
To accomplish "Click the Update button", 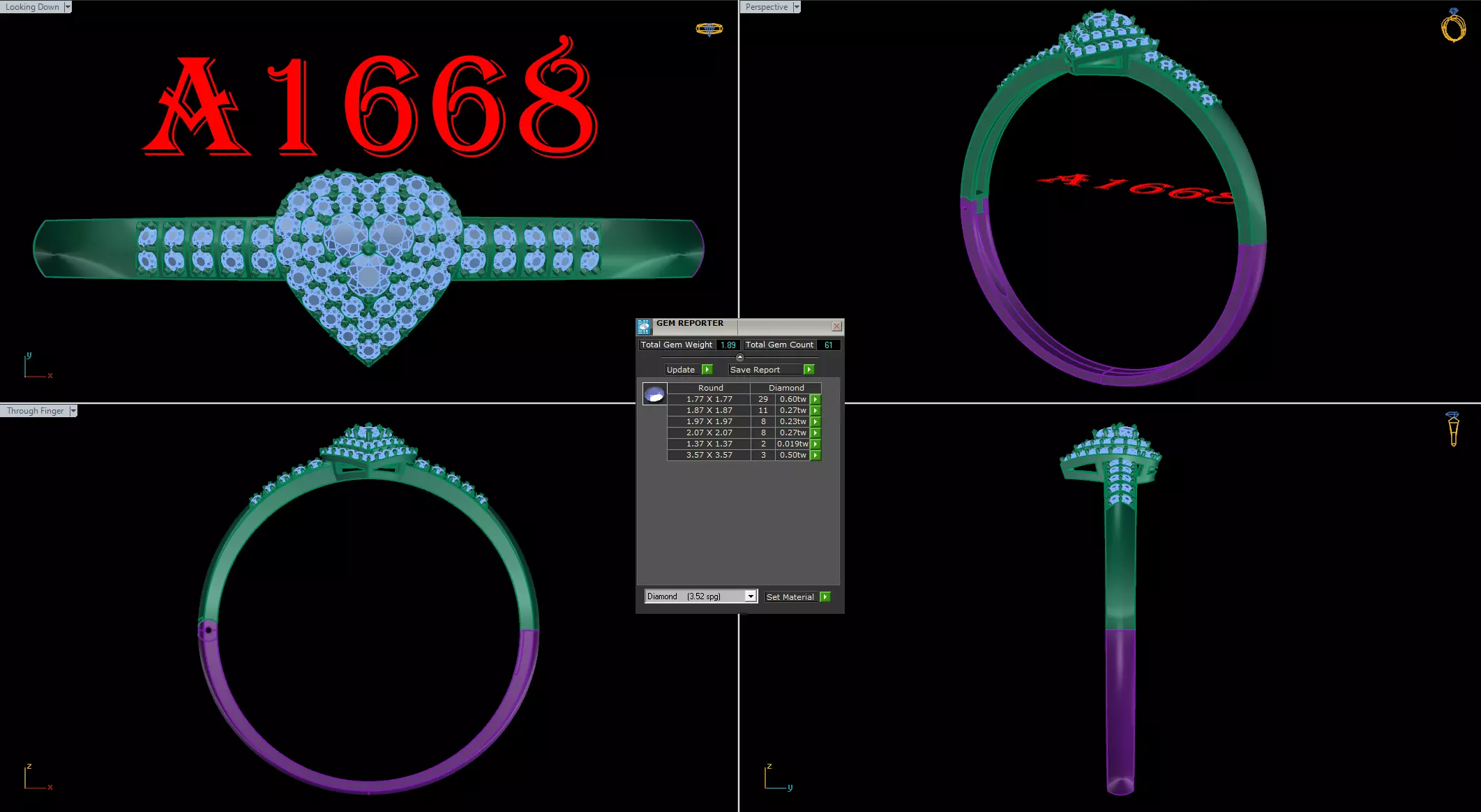I will (683, 370).
